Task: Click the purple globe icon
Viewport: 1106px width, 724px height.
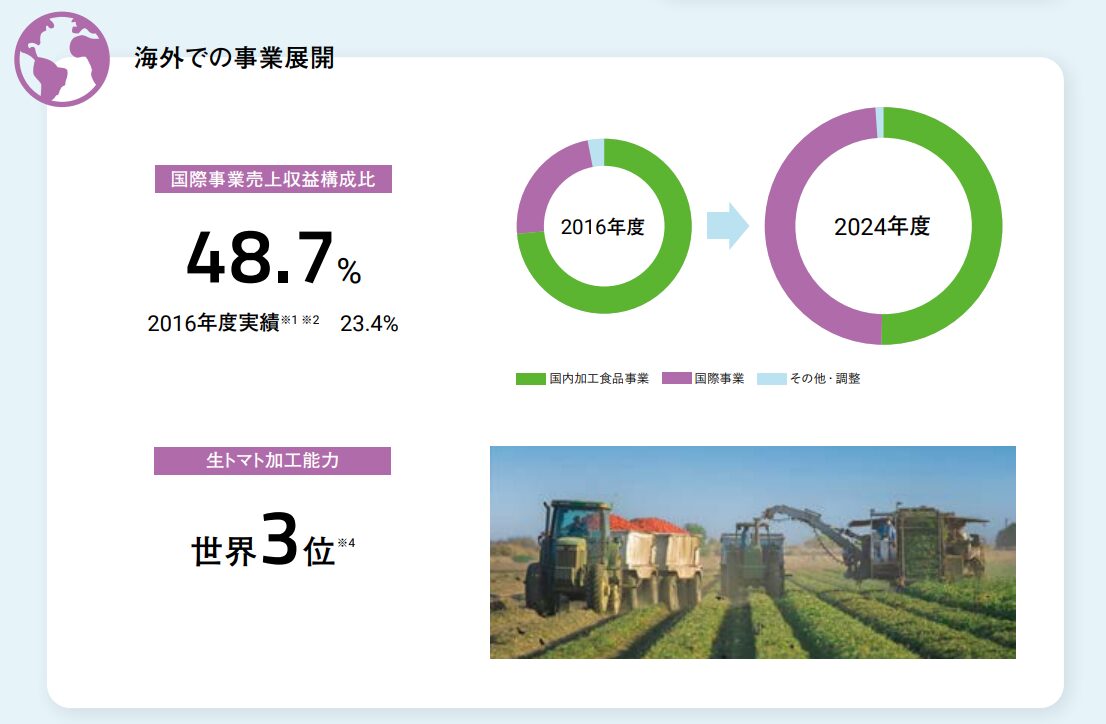Action: 62,59
